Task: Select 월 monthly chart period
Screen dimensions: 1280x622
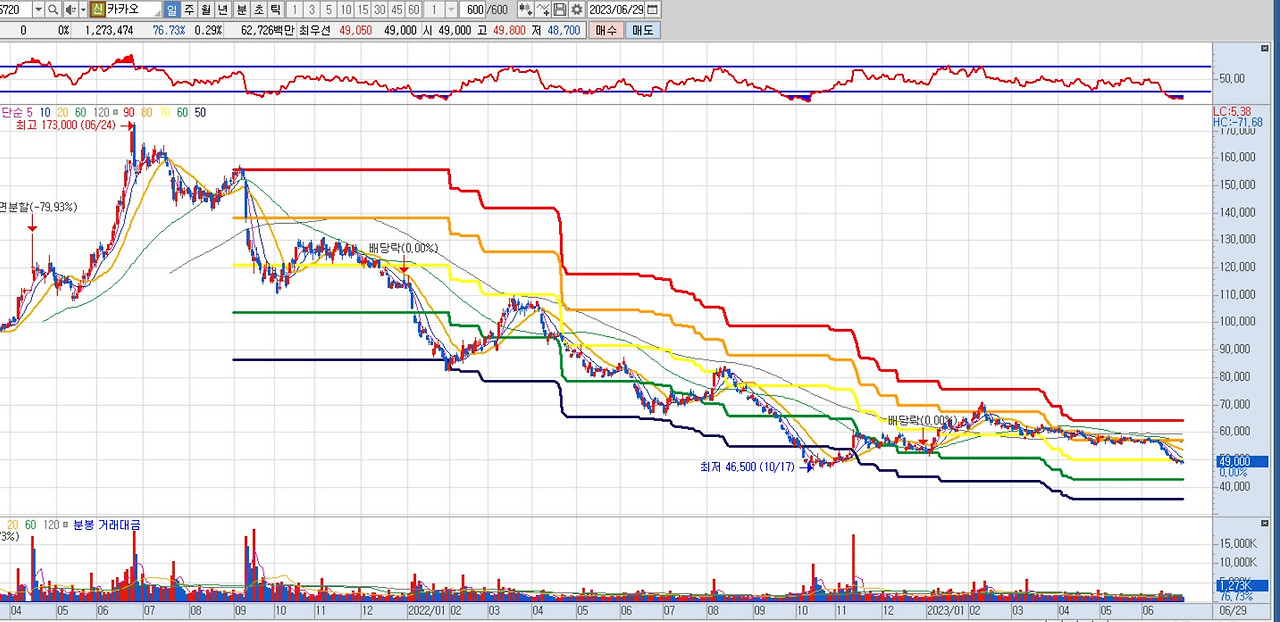Action: coord(206,9)
